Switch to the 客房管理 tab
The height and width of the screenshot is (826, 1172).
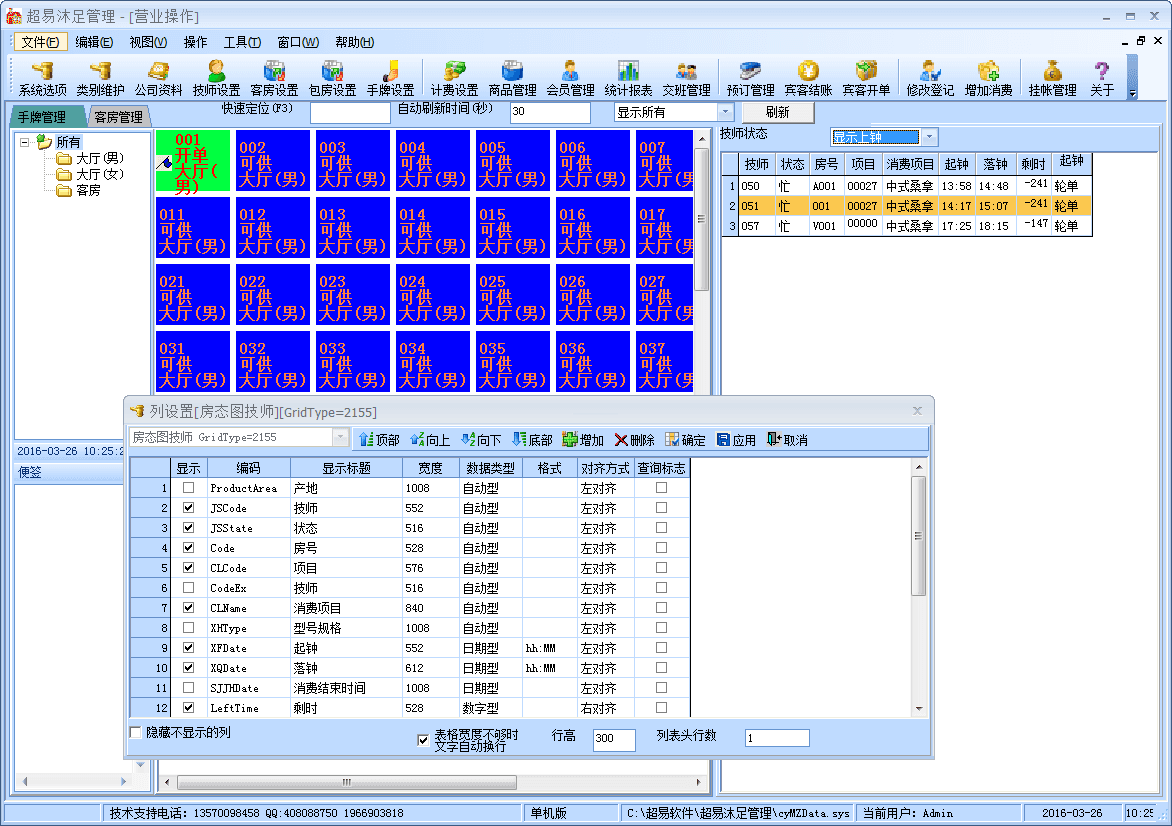coord(118,117)
